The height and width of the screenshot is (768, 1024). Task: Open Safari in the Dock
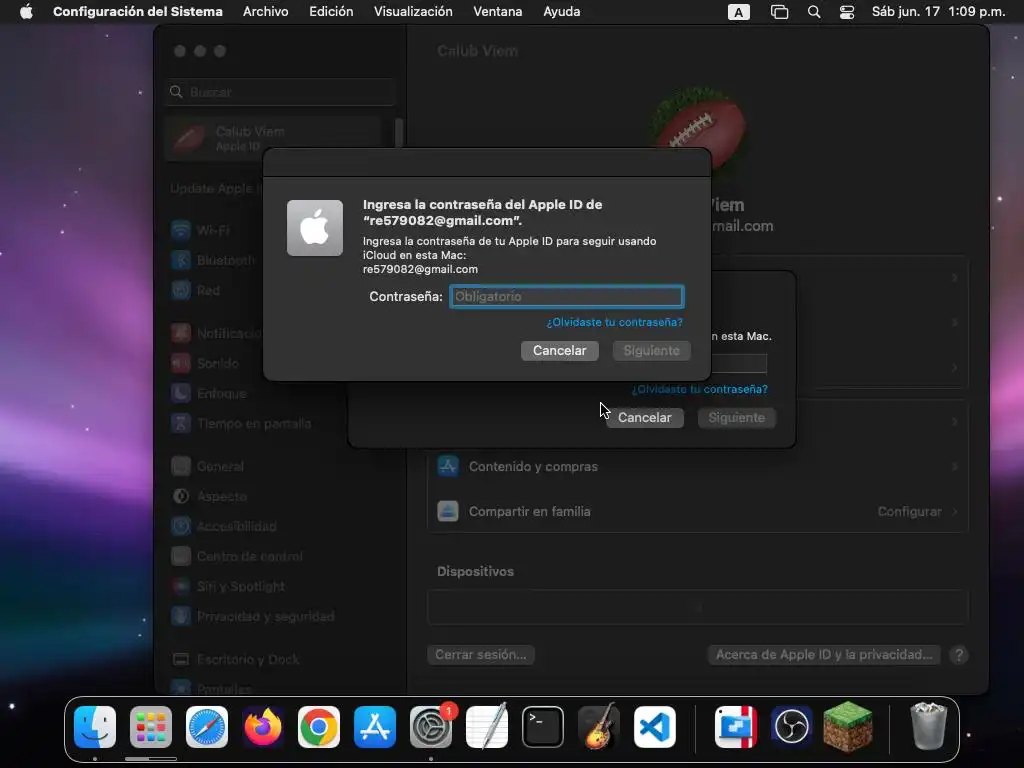207,727
